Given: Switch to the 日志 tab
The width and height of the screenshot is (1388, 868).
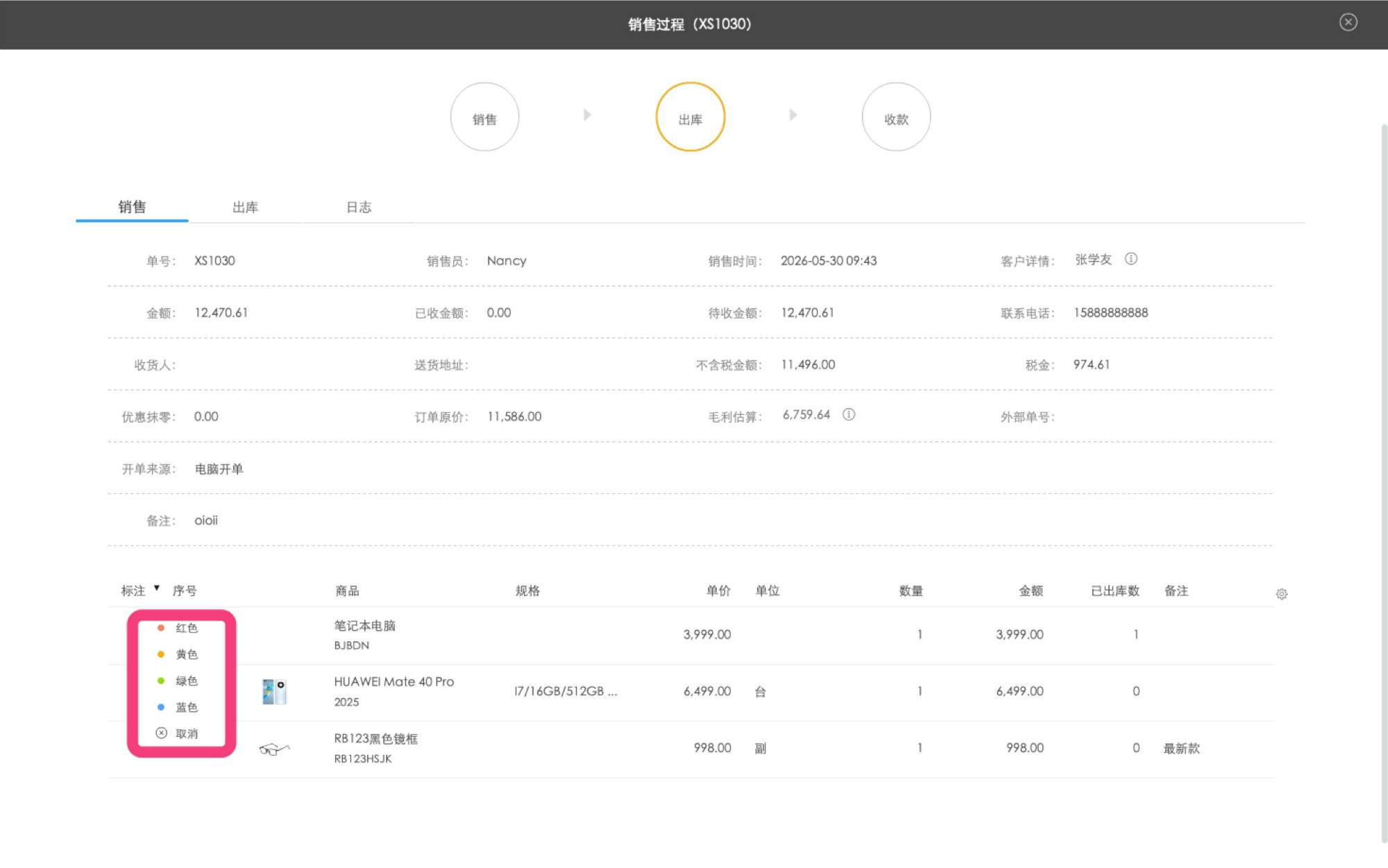Looking at the screenshot, I should click(359, 207).
